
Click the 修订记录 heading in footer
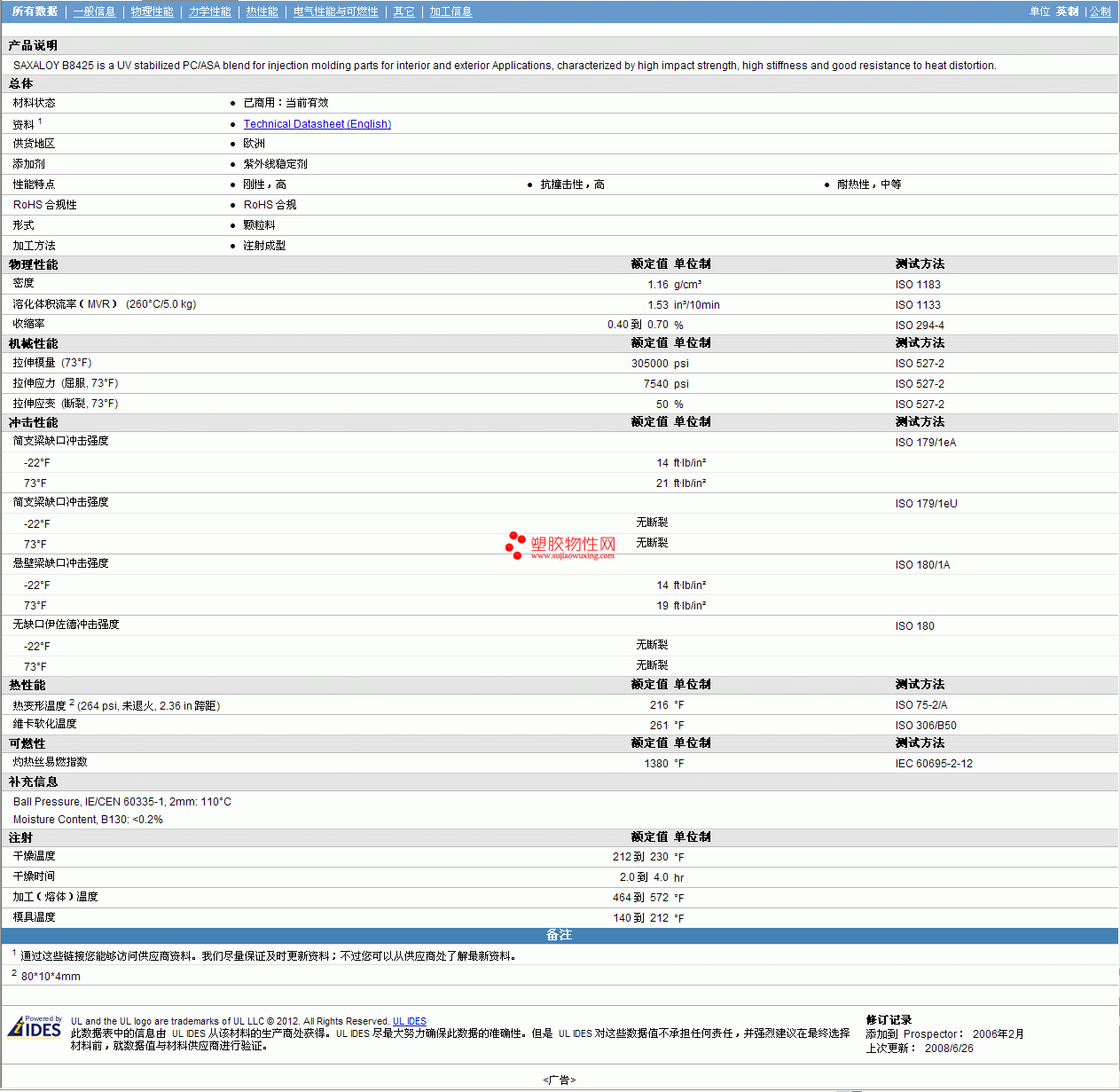click(889, 1020)
